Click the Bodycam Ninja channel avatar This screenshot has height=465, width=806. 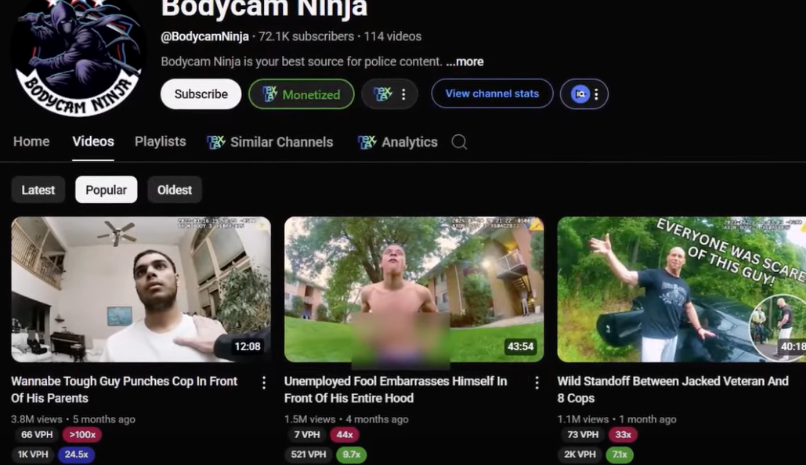78,57
